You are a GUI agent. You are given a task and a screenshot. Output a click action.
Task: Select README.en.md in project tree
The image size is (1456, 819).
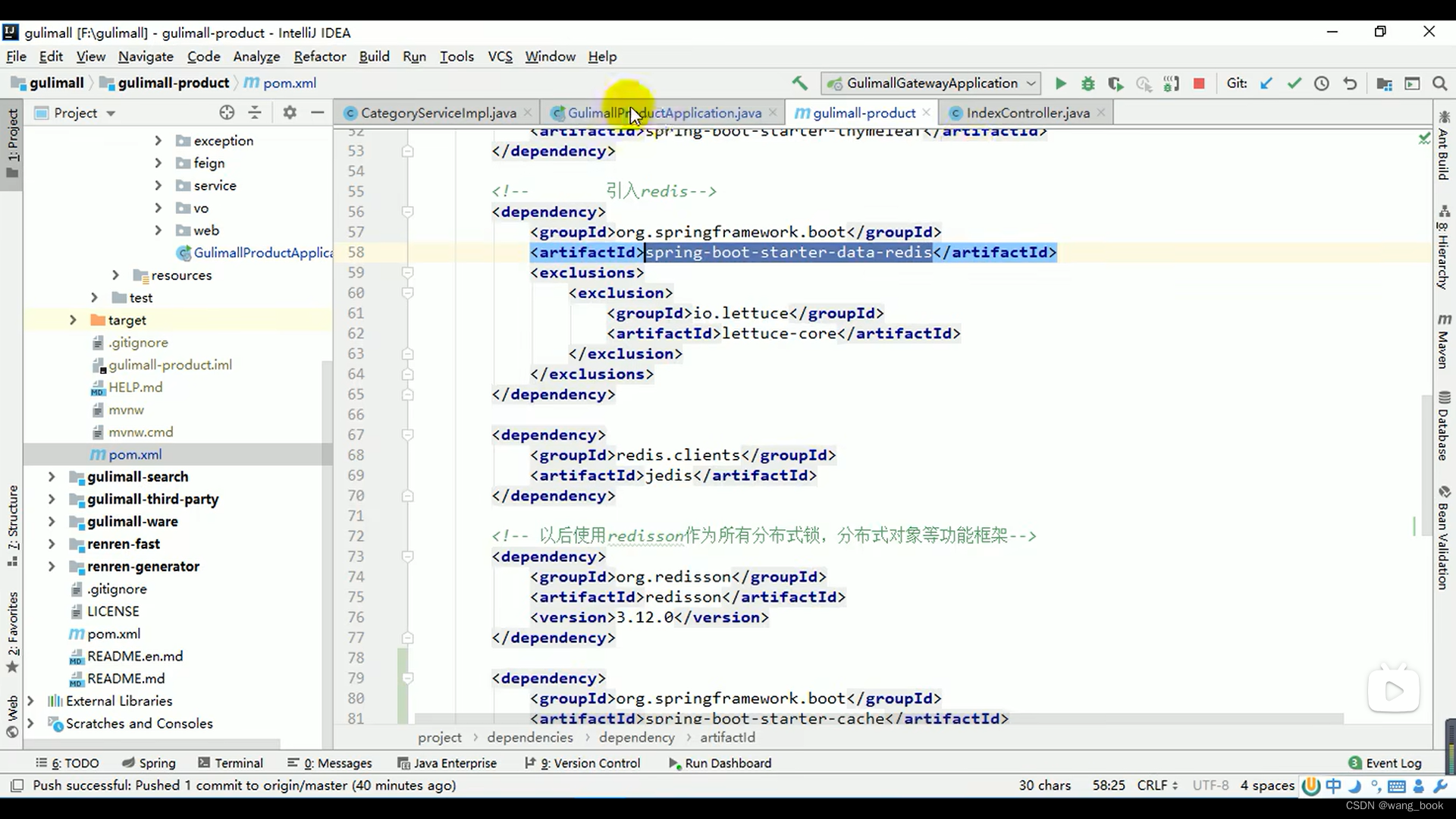[135, 656]
